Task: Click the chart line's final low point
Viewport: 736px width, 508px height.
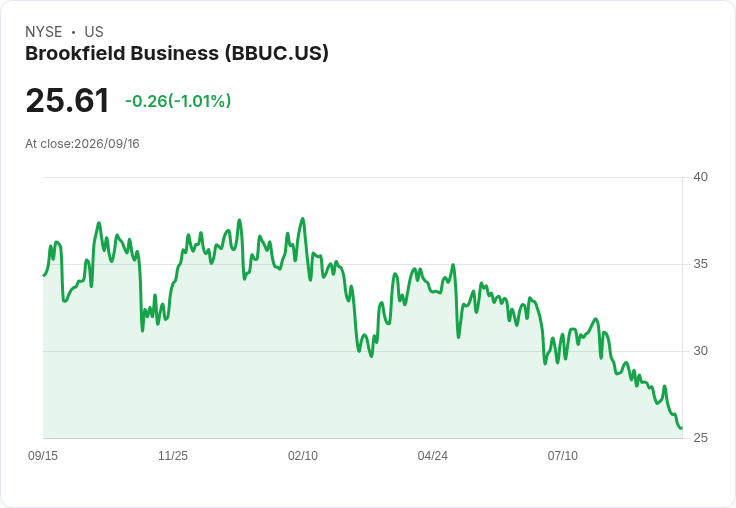Action: point(681,428)
